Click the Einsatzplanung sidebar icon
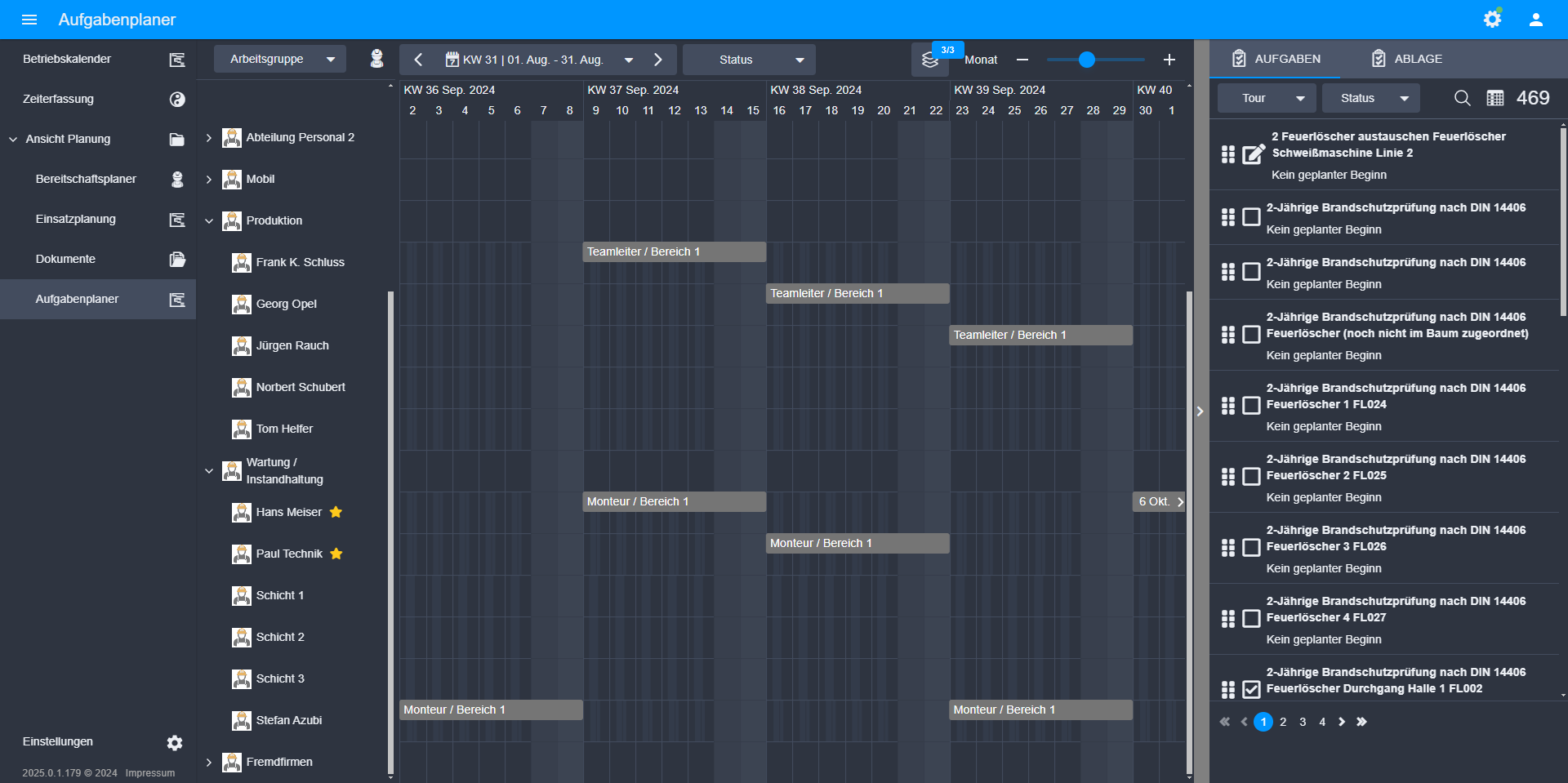Screen dimensions: 1568x783 point(177,220)
